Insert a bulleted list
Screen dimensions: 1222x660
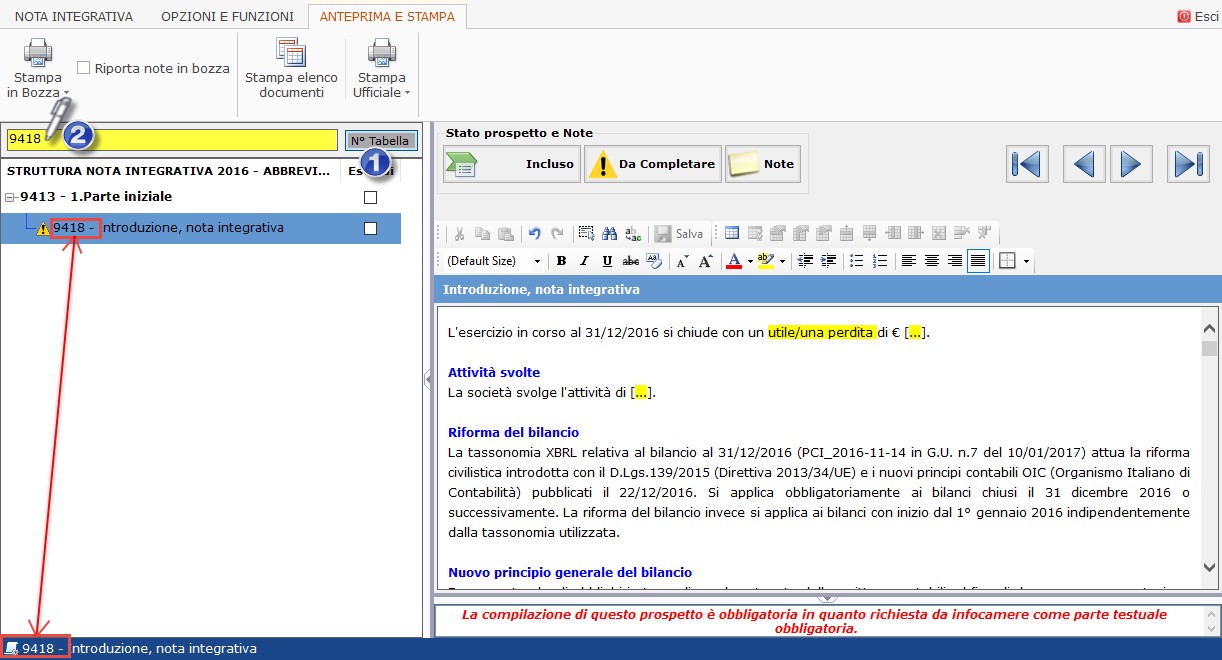coord(857,261)
